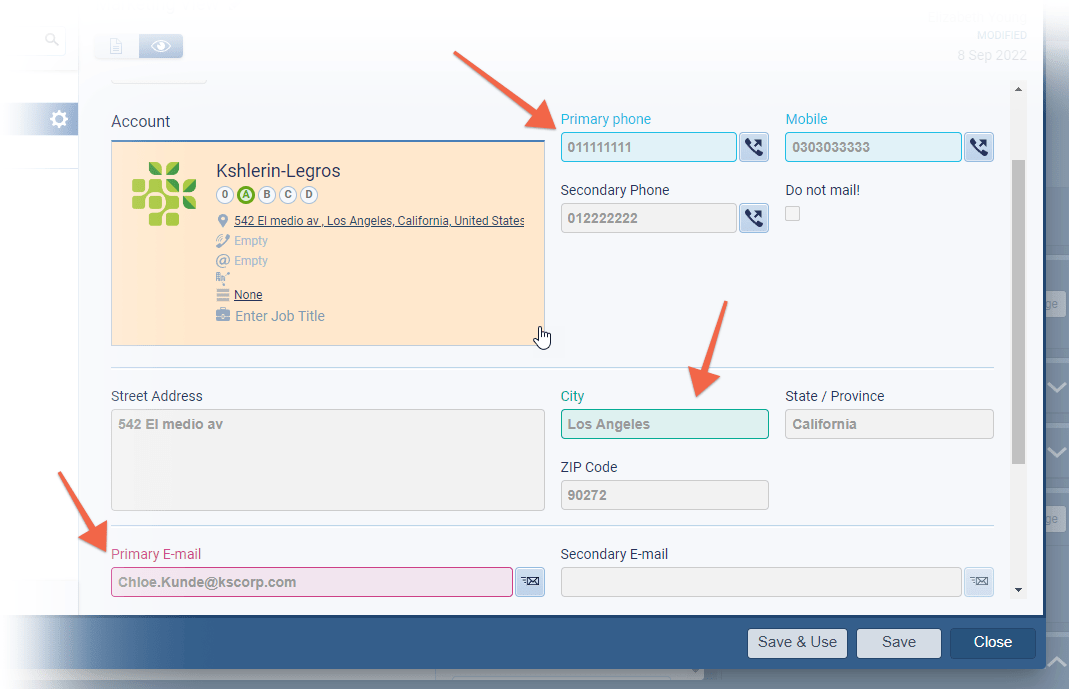Screen dimensions: 1069x689
Task: Switch to the eye preview mode
Action: point(161,46)
